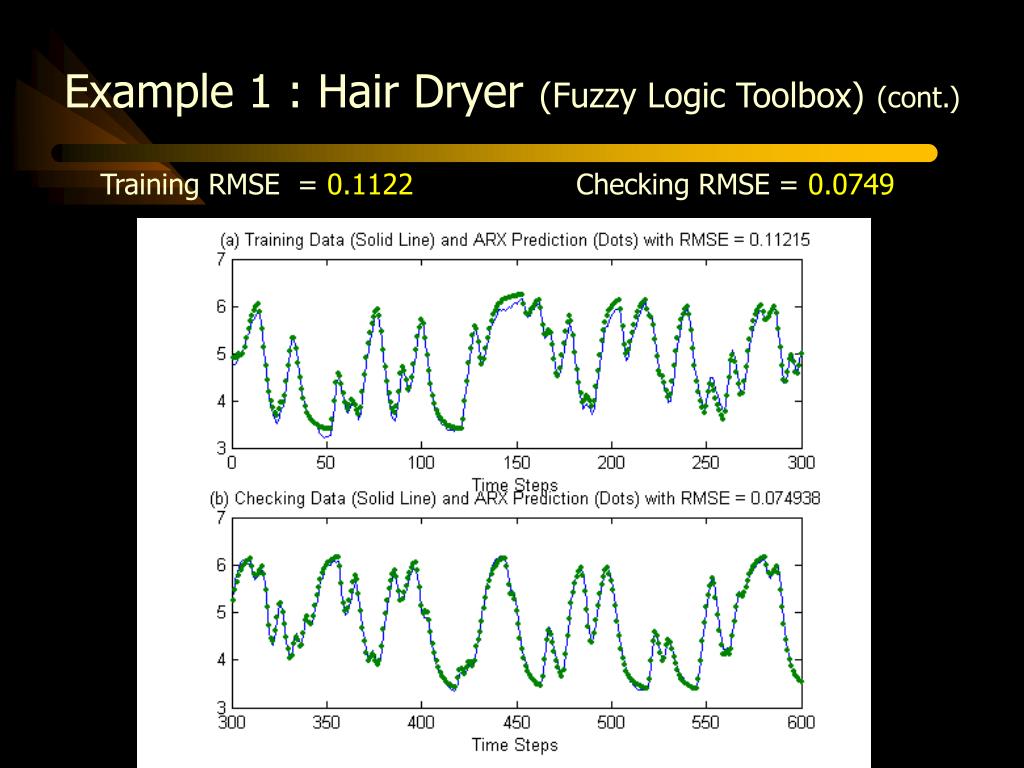Click the plot (b) Checking Data title
Screen dimensions: 1024x768
[x=515, y=498]
